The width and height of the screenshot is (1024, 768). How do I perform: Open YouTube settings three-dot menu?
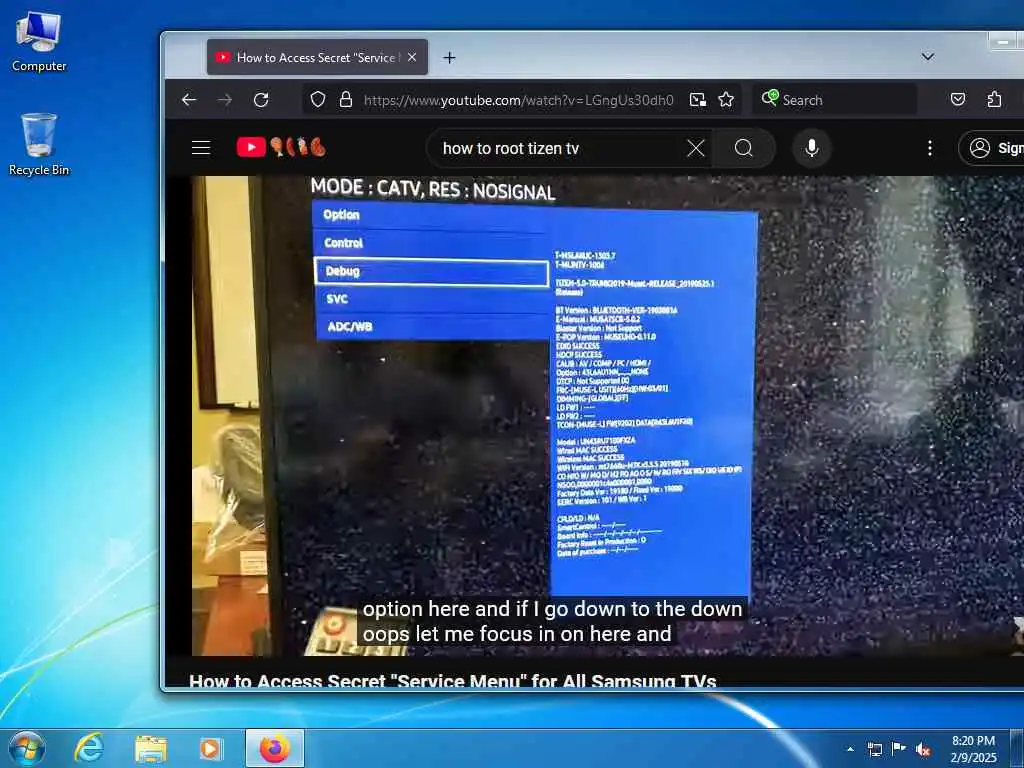(x=929, y=148)
